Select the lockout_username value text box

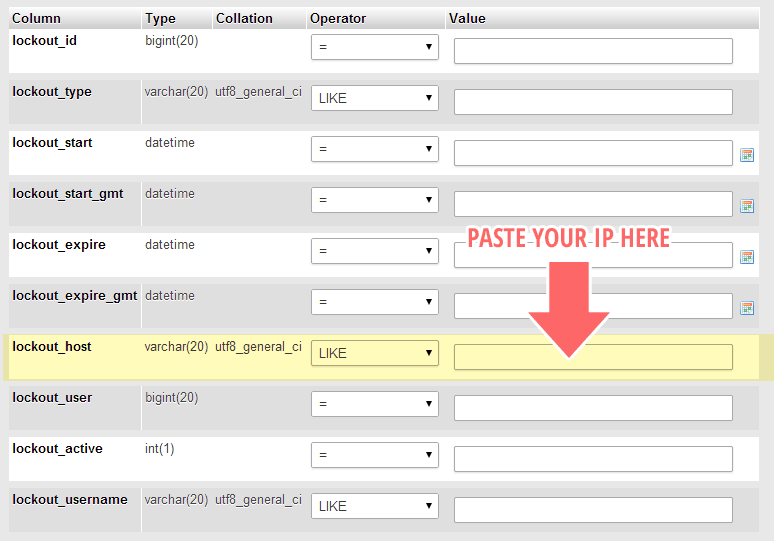click(x=592, y=510)
